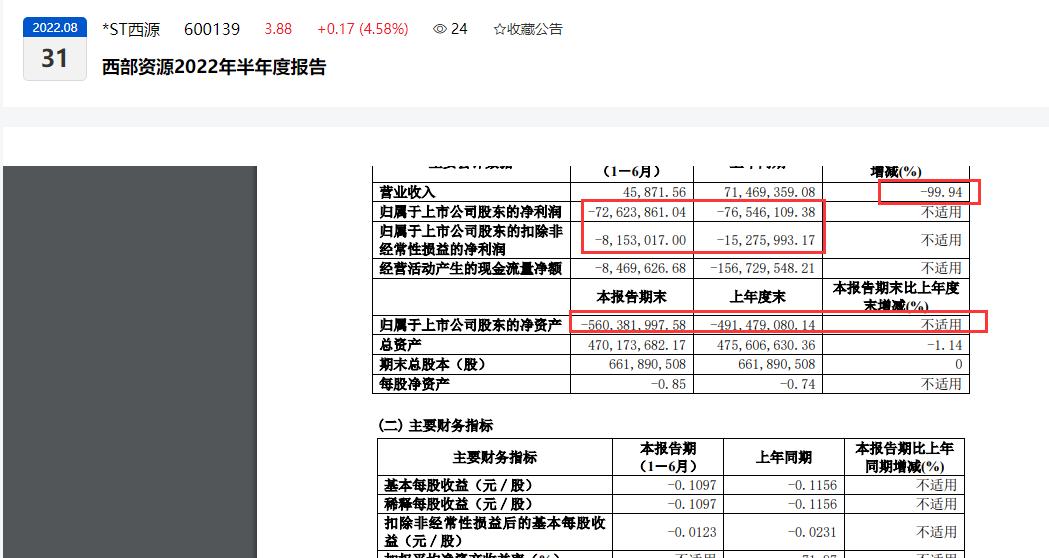Select prior total assets 475,606,630.36
Screen dimensions: 1049x558
coord(766,345)
